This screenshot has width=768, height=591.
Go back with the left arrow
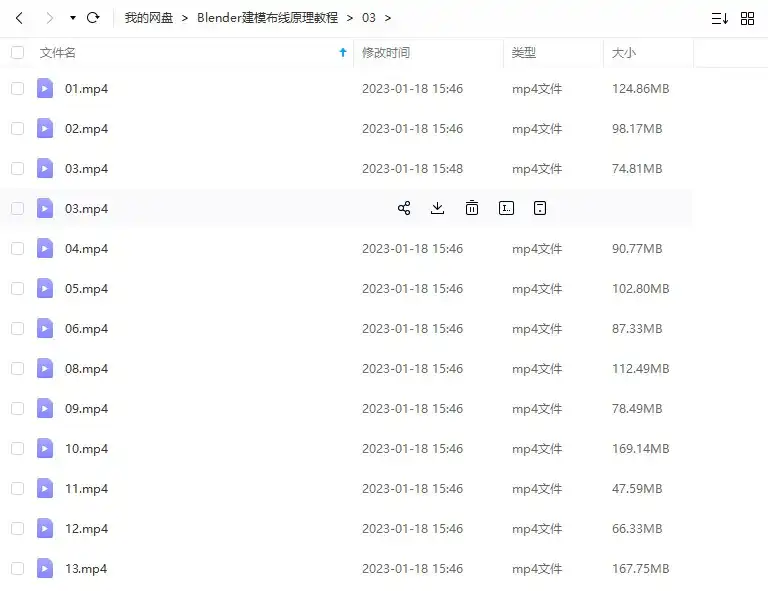click(19, 18)
